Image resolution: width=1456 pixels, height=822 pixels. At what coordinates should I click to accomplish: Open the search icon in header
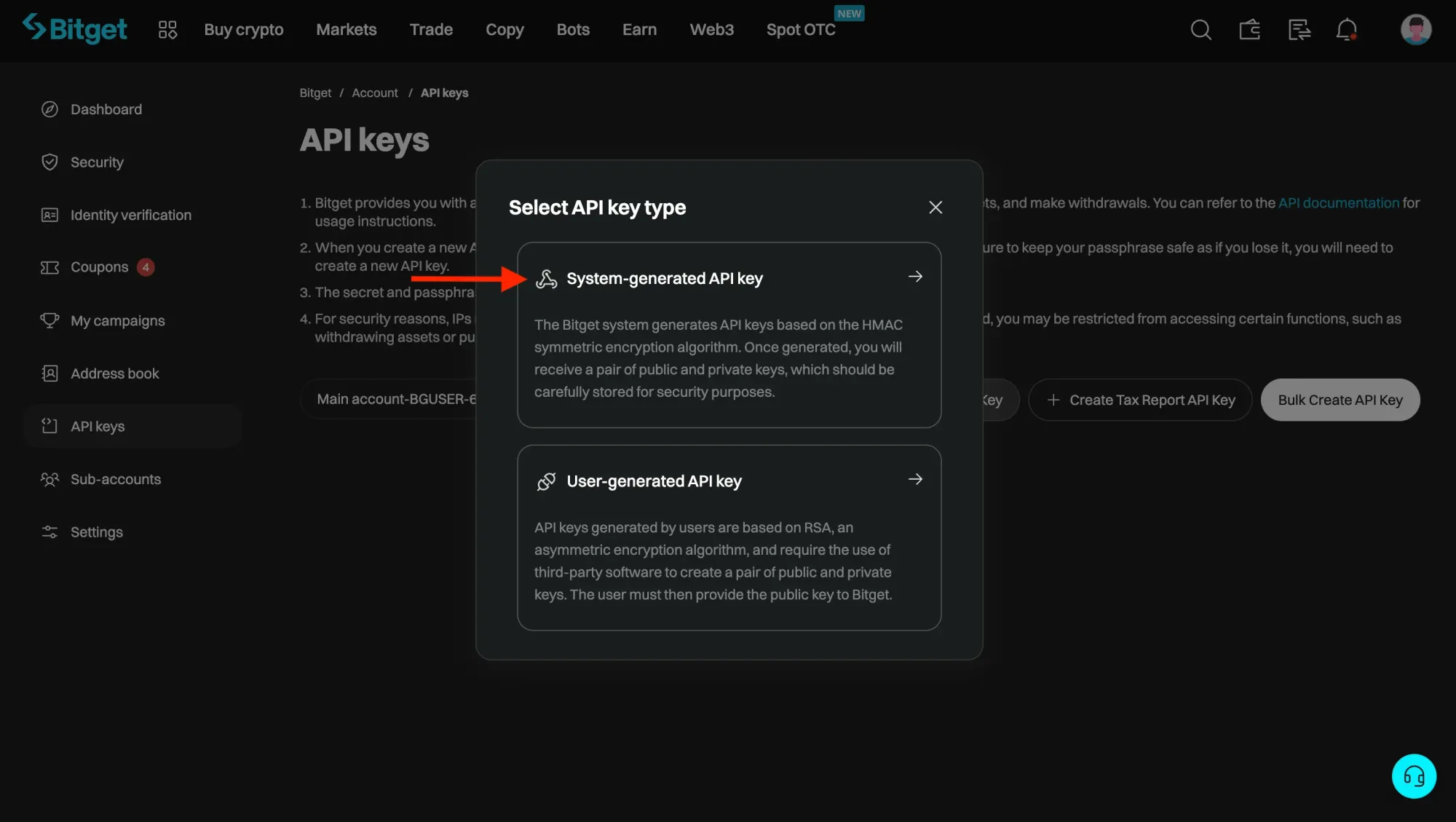coord(1200,30)
